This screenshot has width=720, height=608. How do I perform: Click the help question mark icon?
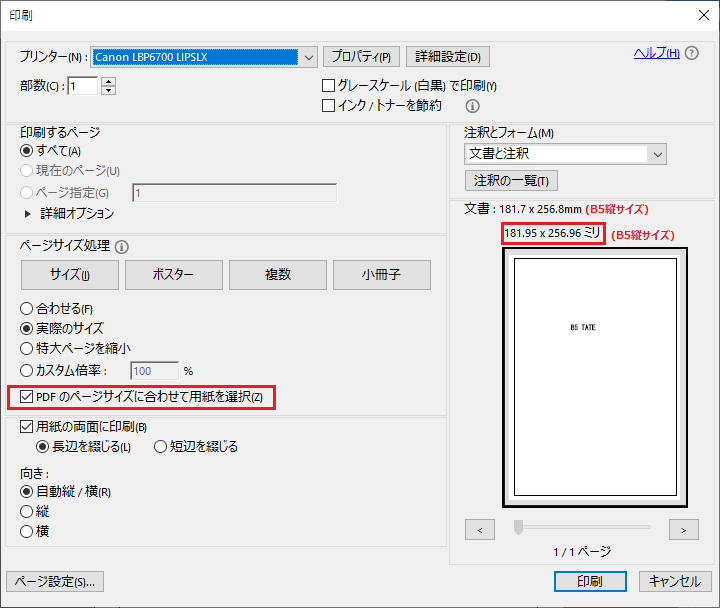pyautogui.click(x=692, y=53)
